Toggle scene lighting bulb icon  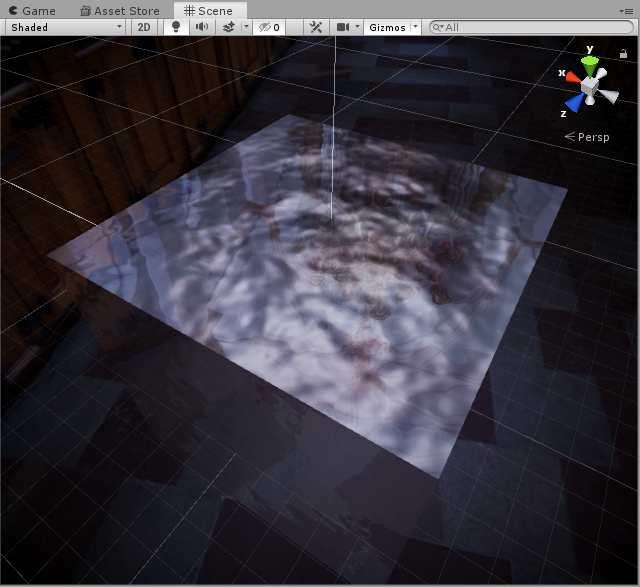click(x=176, y=27)
